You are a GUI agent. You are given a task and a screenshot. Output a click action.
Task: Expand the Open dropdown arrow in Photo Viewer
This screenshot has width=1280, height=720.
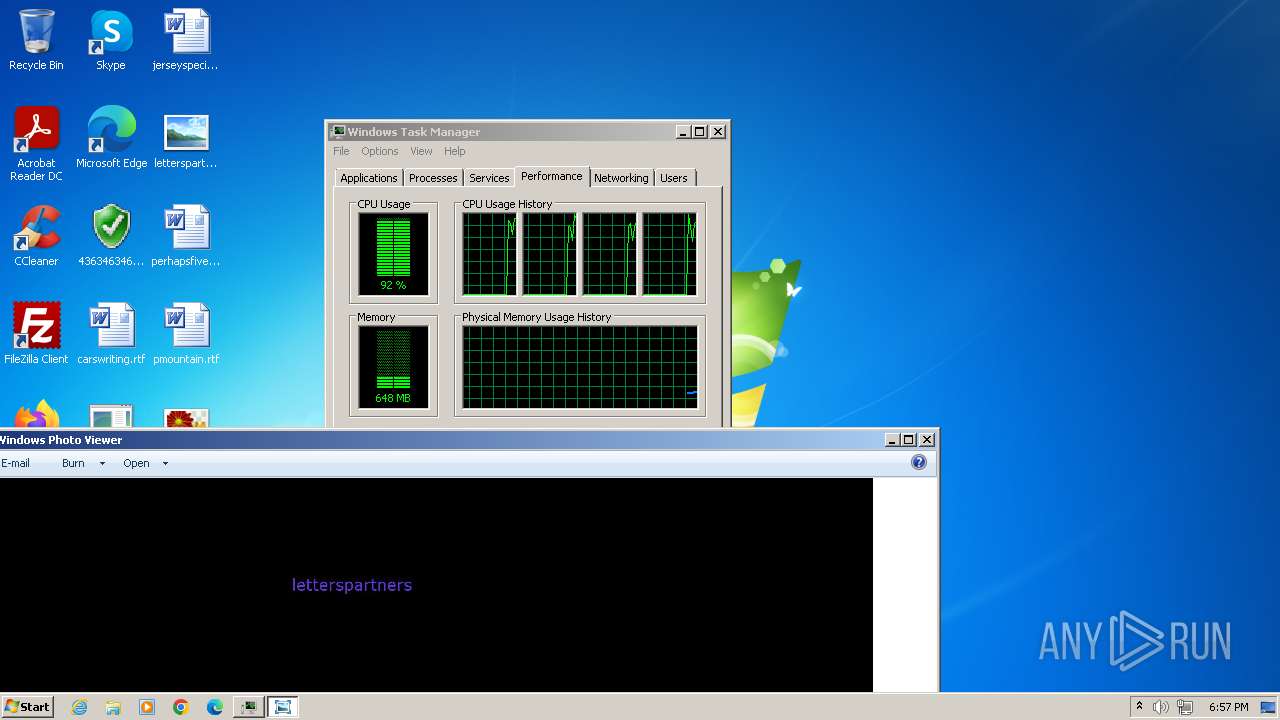coord(165,463)
